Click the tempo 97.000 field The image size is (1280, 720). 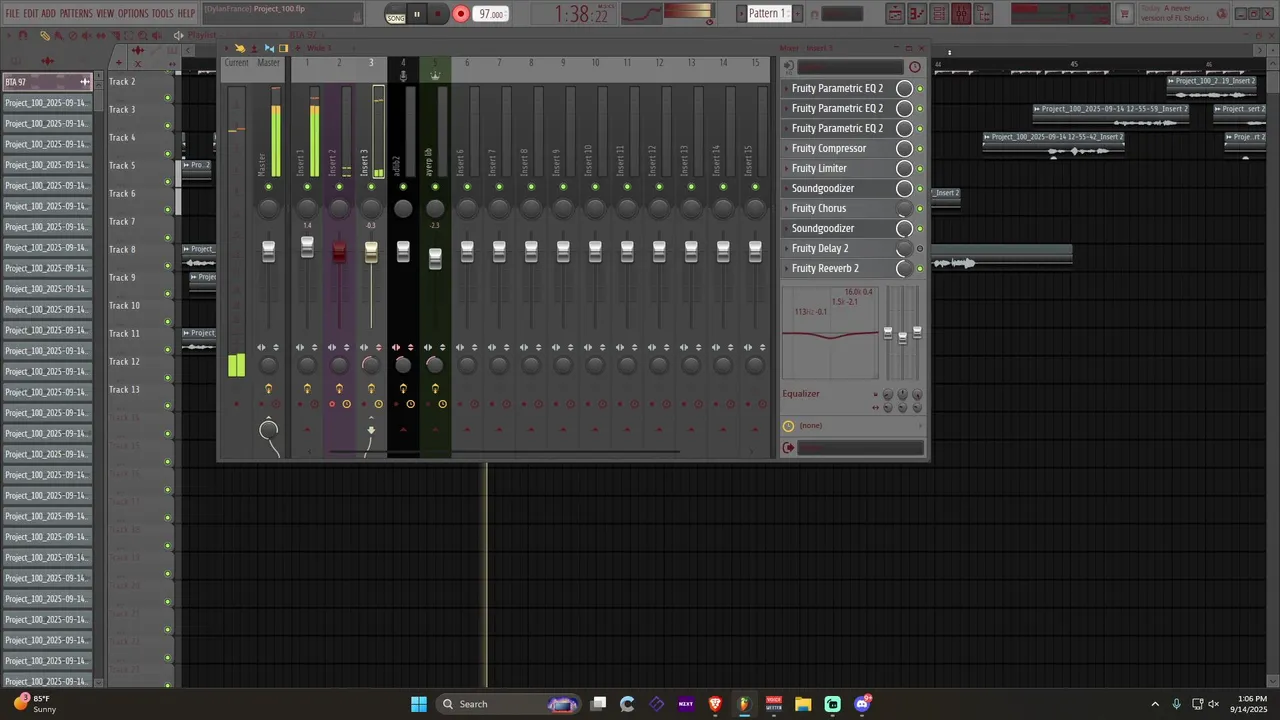[491, 14]
